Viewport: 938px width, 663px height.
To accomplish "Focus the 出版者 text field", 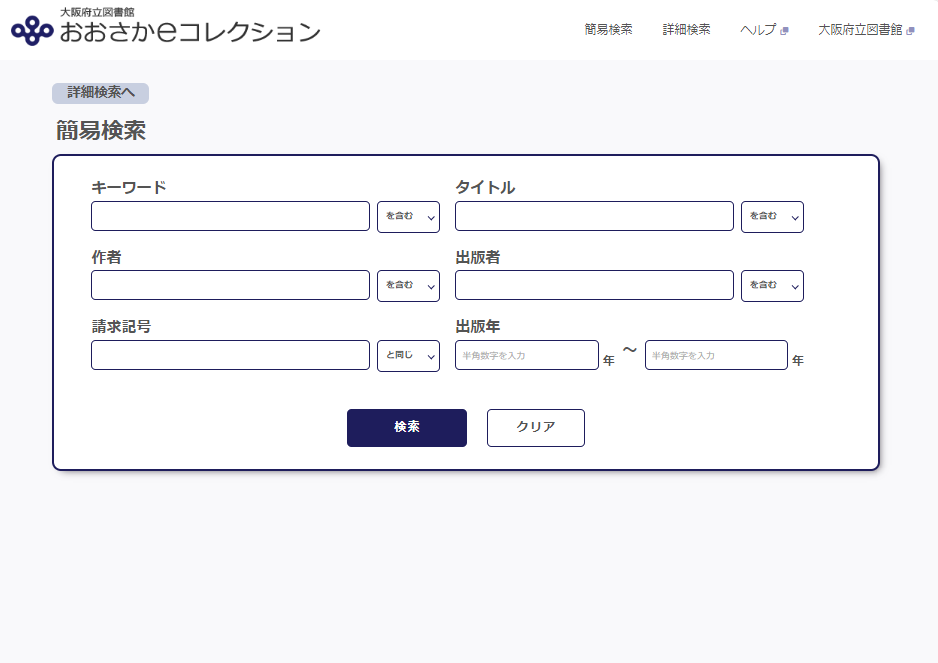I will coord(594,285).
